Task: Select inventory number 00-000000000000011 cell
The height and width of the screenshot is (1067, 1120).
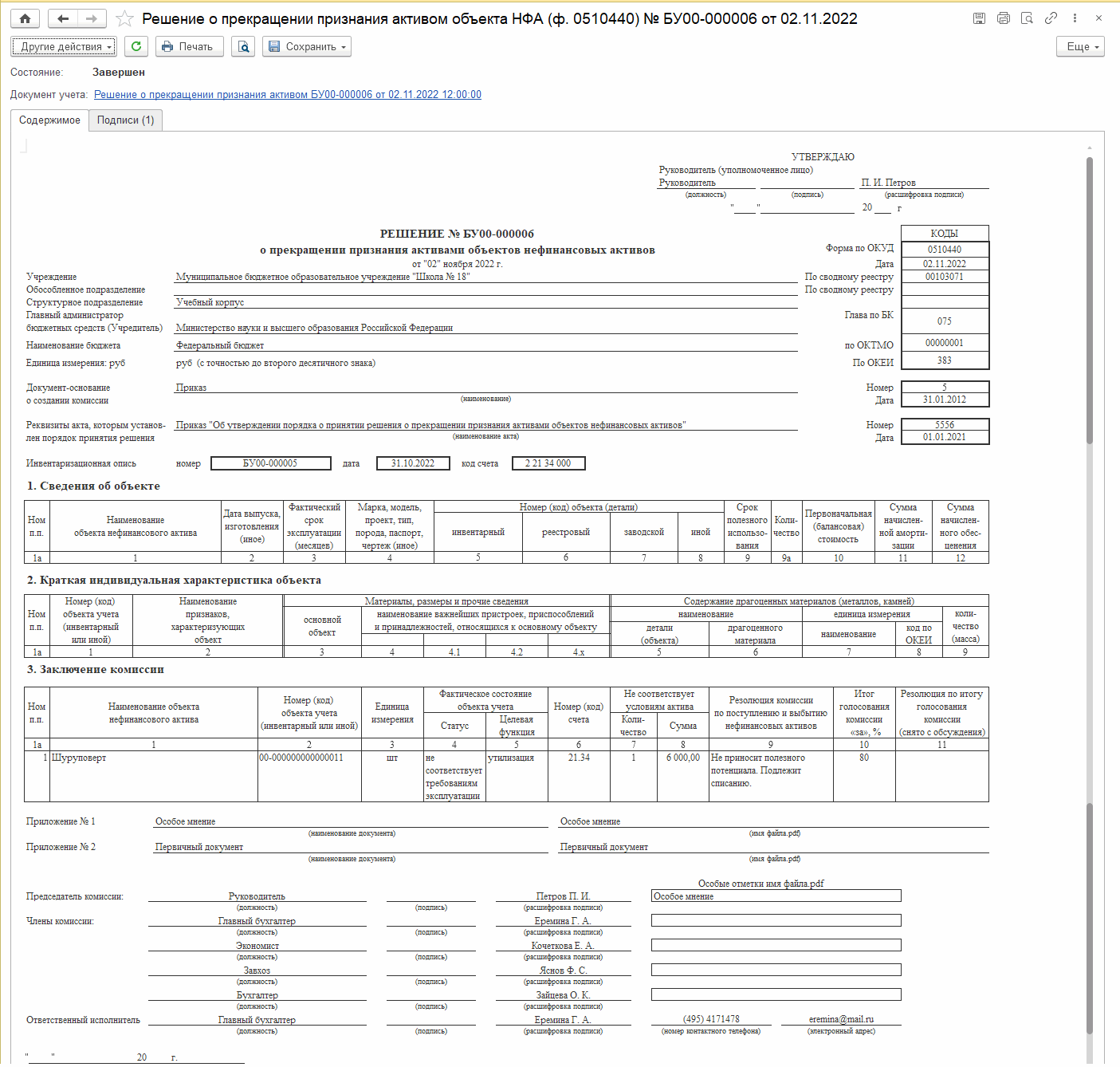Action: pyautogui.click(x=309, y=776)
